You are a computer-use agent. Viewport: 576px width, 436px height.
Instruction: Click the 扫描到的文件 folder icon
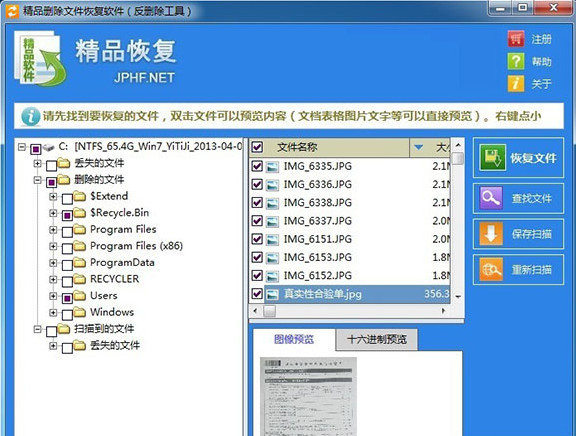[64, 329]
